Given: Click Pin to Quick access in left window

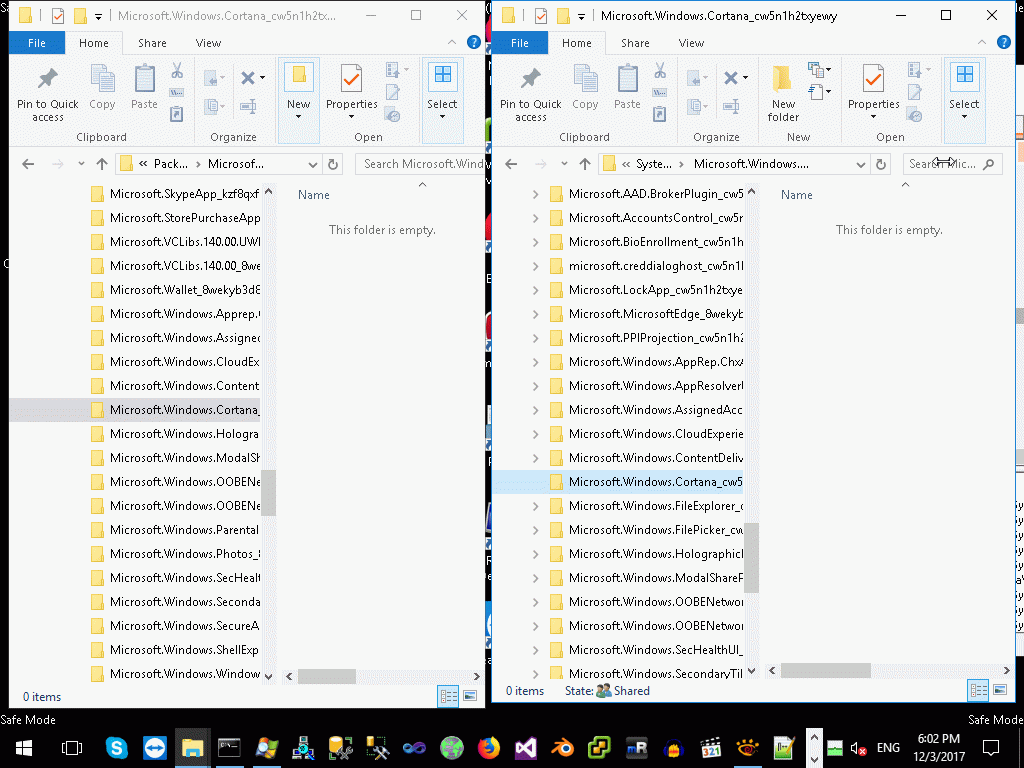Looking at the screenshot, I should click(x=47, y=93).
